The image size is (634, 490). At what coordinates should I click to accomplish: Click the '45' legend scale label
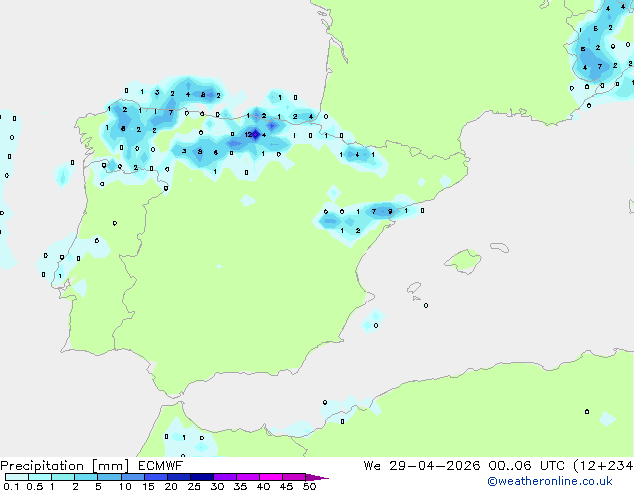pyautogui.click(x=286, y=486)
